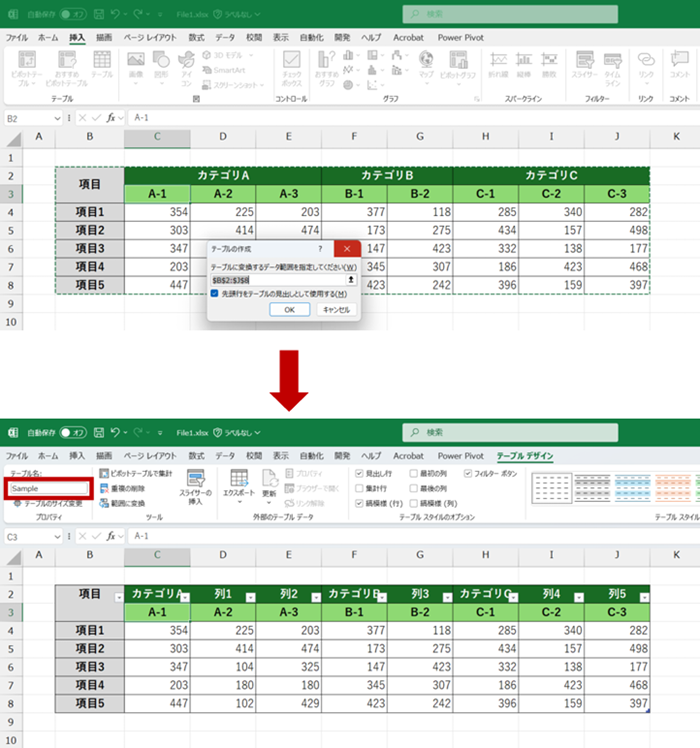Click 重複の削除 in the tools group

[x=125, y=488]
